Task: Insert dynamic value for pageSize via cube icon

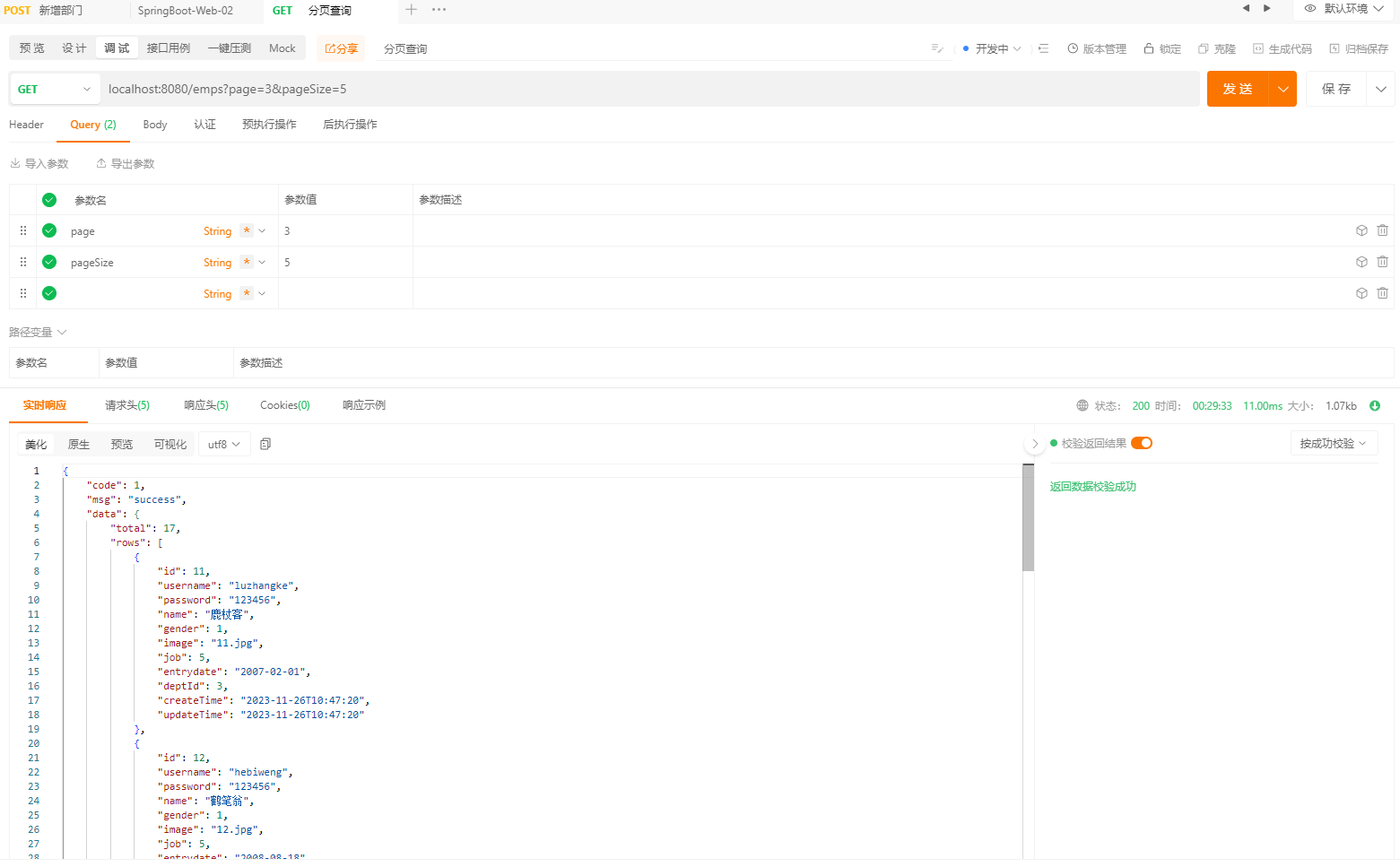Action: (x=1361, y=262)
